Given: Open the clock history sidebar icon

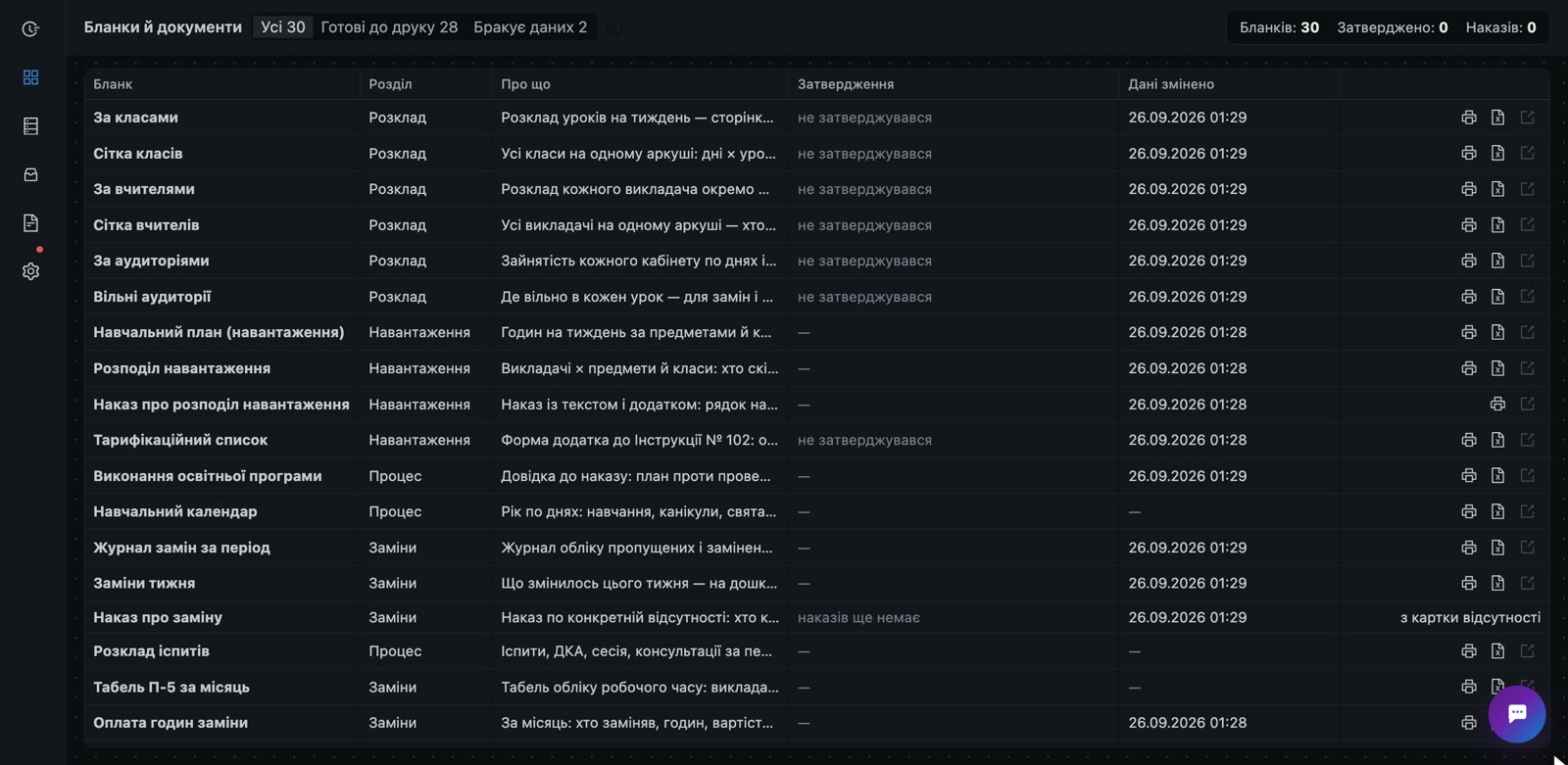Looking at the screenshot, I should [x=30, y=29].
